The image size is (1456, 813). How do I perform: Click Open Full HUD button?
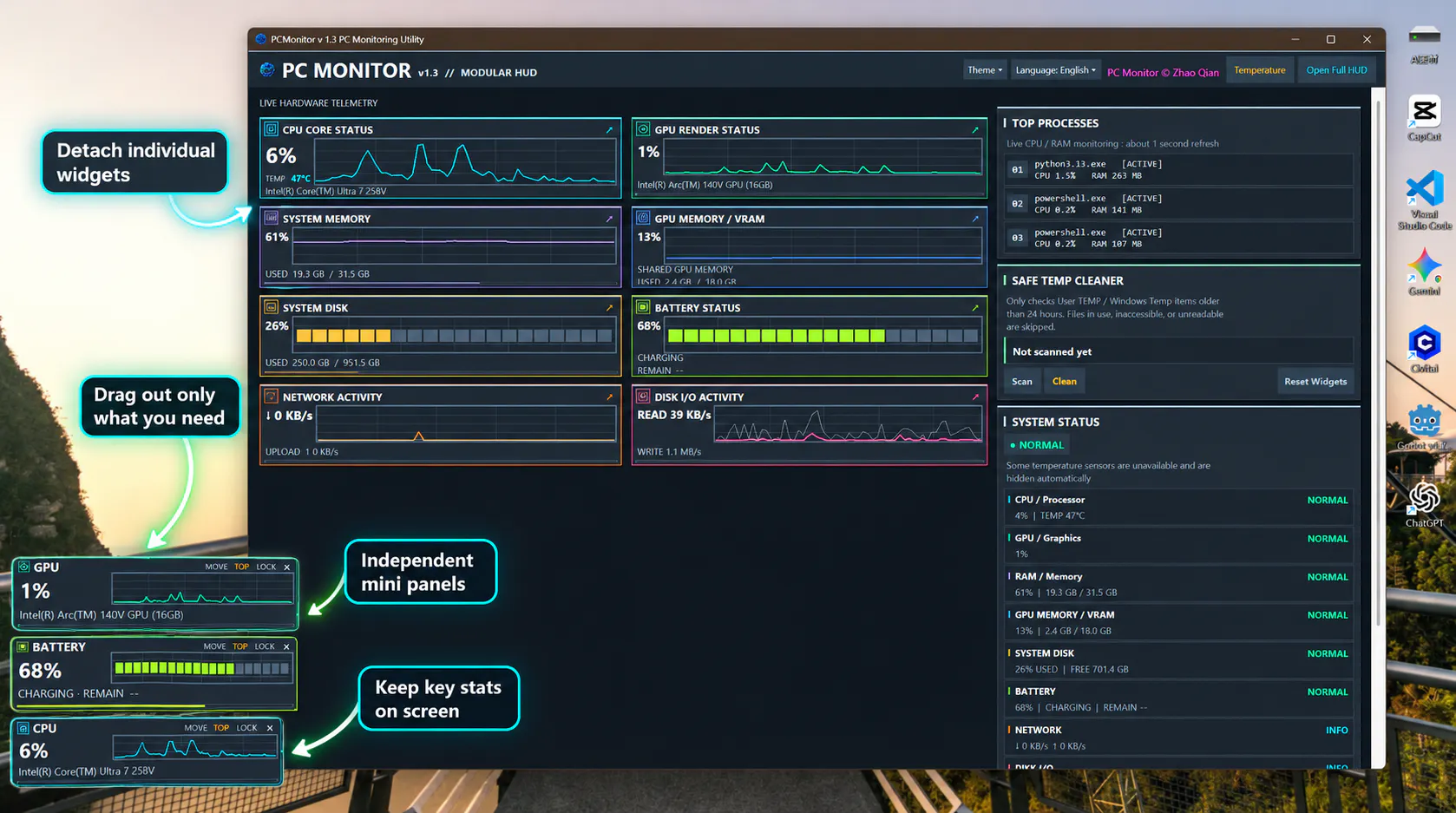pos(1336,70)
